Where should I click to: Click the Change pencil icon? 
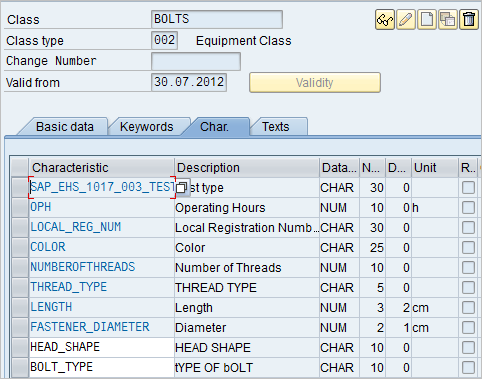point(406,20)
